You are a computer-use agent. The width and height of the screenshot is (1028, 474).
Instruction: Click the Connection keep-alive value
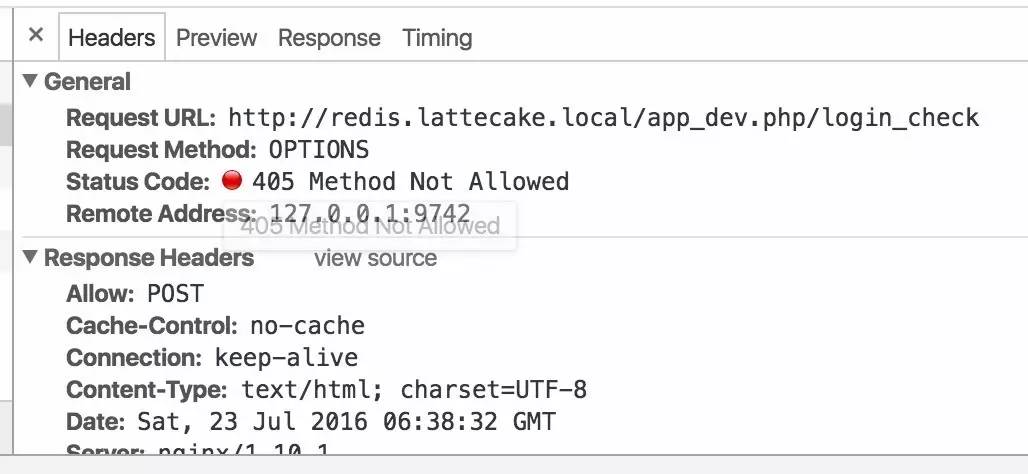(x=287, y=358)
